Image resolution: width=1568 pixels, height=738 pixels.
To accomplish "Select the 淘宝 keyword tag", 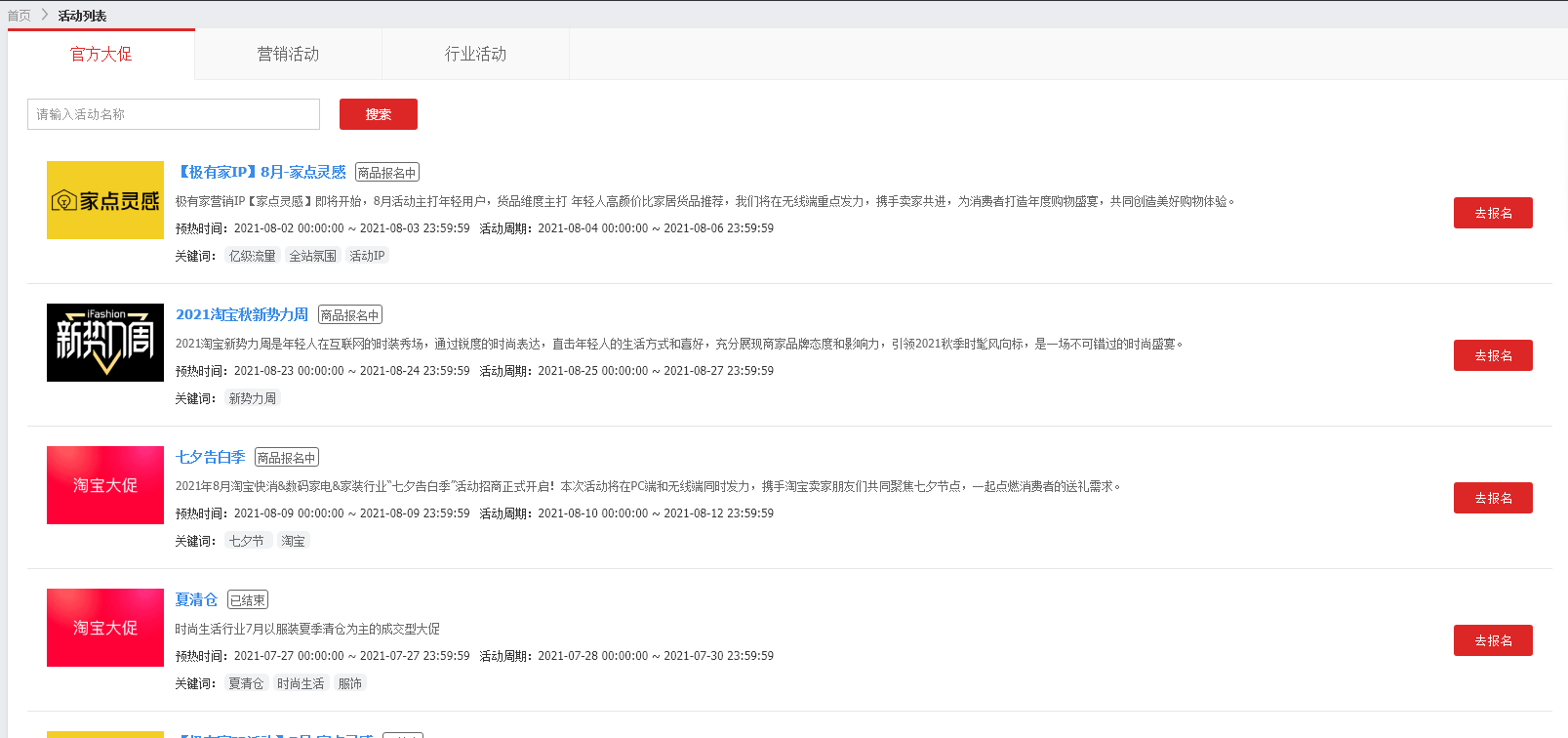I will pos(294,541).
